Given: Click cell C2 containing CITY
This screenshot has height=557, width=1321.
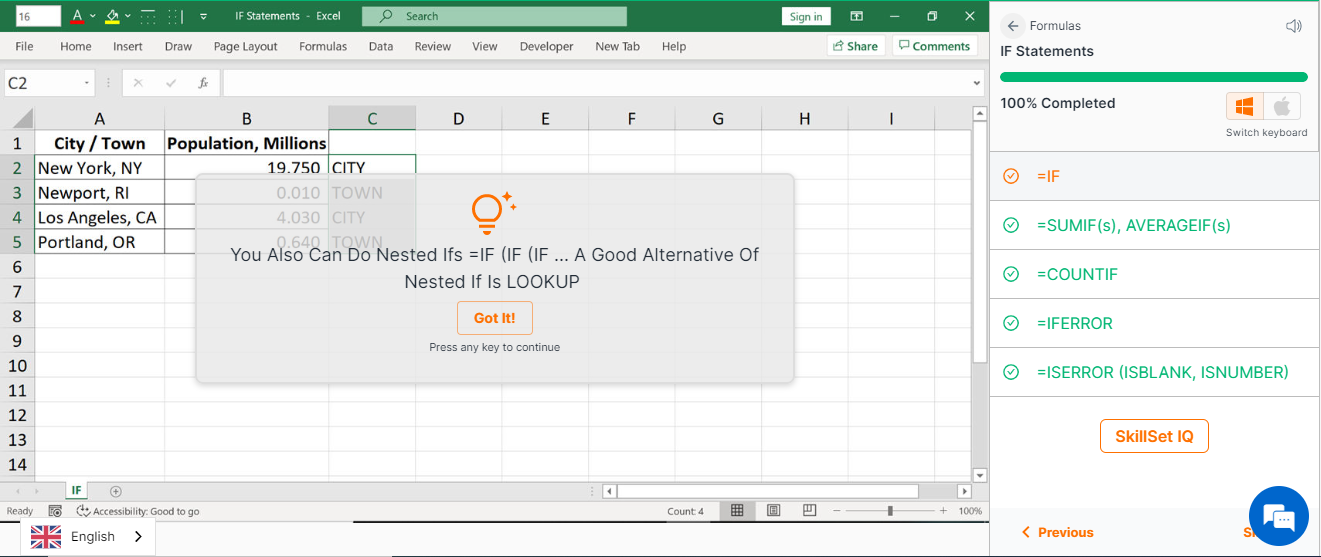Looking at the screenshot, I should click(372, 168).
